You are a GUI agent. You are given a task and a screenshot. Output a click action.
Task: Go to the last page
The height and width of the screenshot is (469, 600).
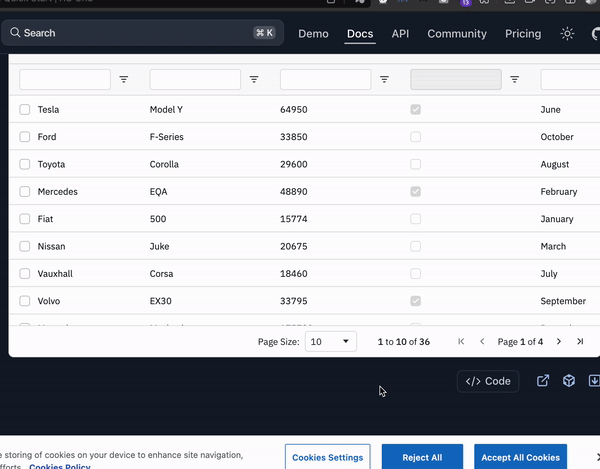pos(580,341)
